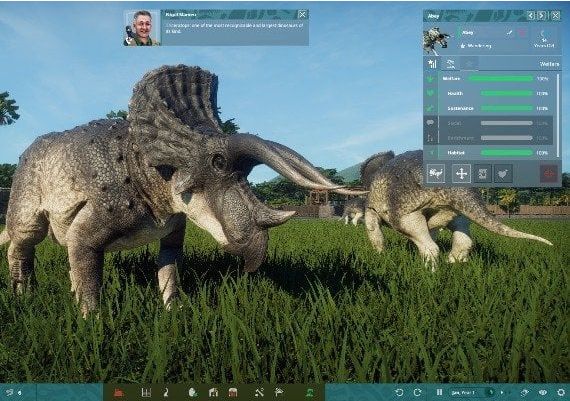This screenshot has height=401, width=570.
Task: Redo the last action
Action: (417, 393)
